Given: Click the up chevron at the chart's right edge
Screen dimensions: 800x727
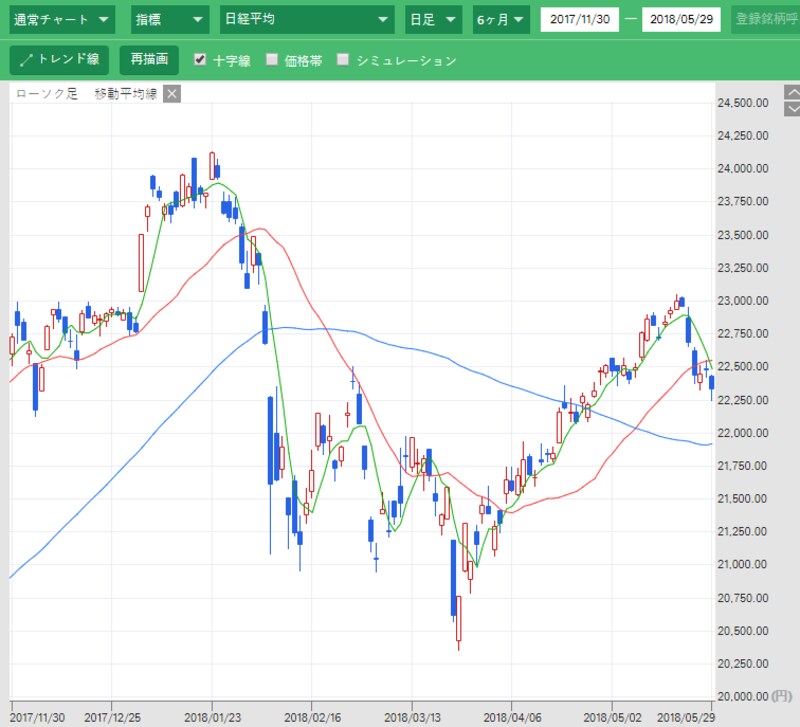Looking at the screenshot, I should (793, 93).
